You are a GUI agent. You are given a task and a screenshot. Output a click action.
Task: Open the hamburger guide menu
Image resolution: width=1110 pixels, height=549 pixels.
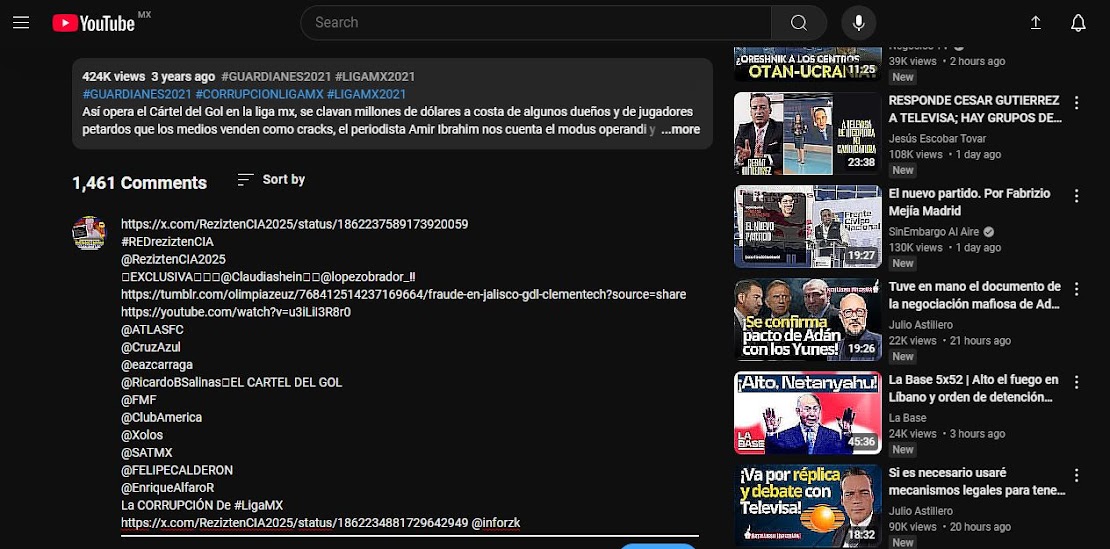21,23
